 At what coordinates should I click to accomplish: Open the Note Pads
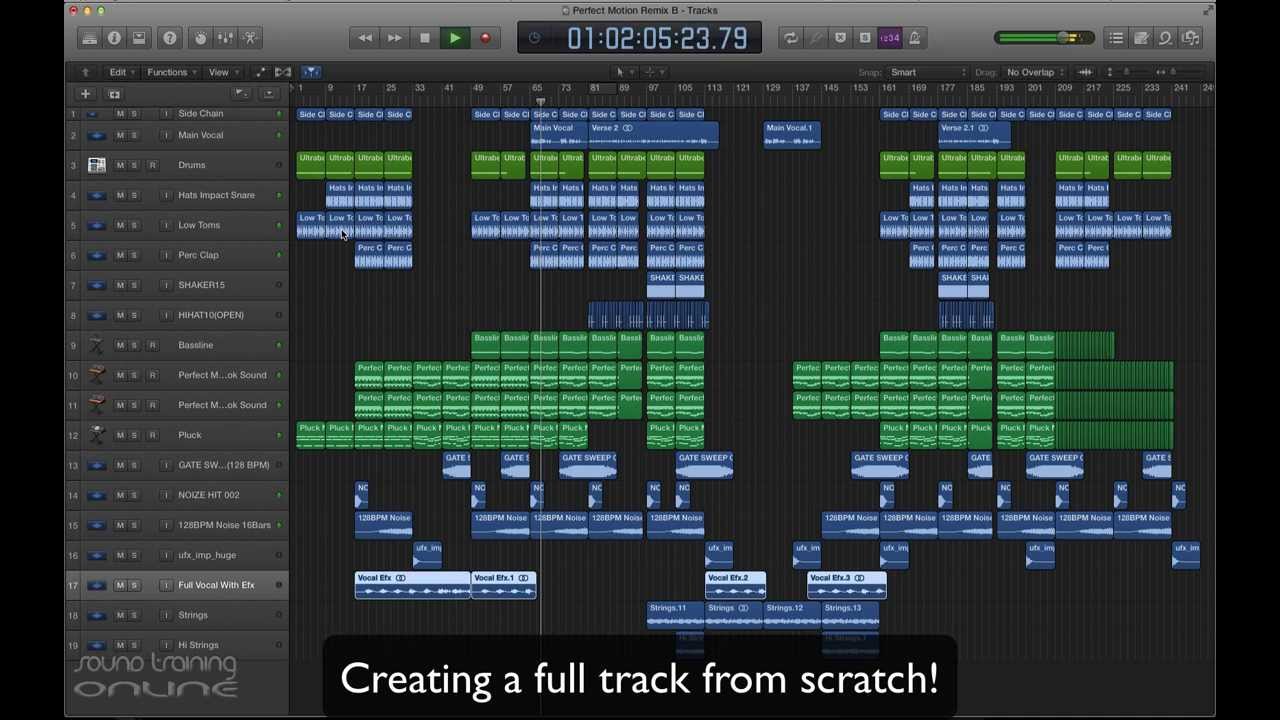tap(1141, 38)
